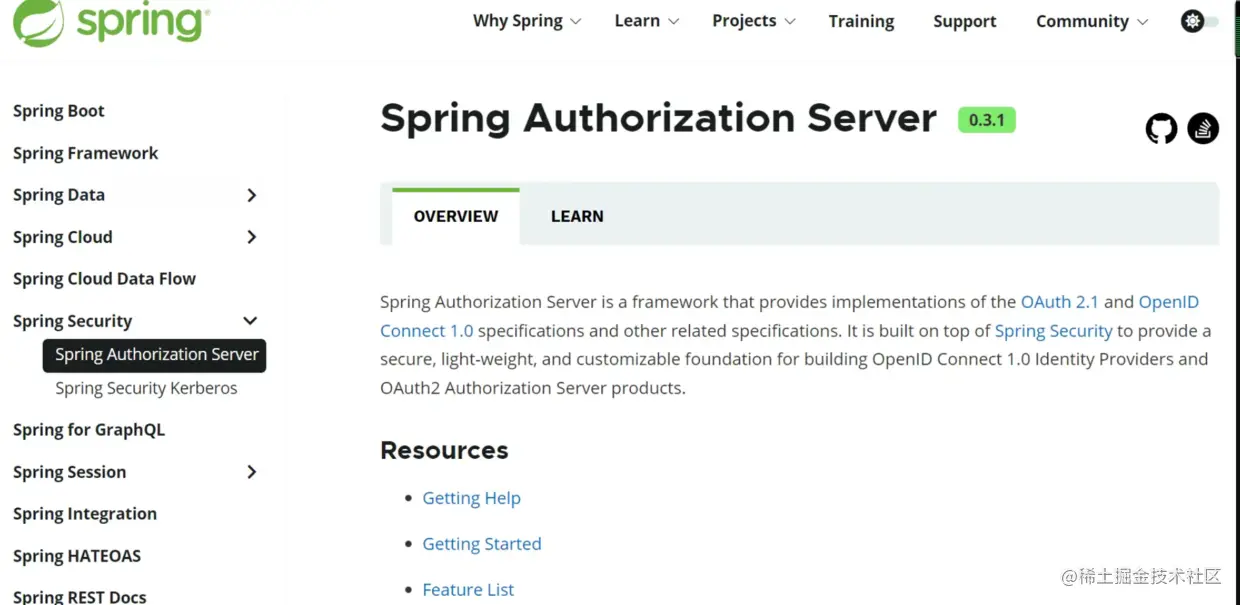Click the Spring Security sidebar label
1240x605 pixels.
click(x=72, y=321)
